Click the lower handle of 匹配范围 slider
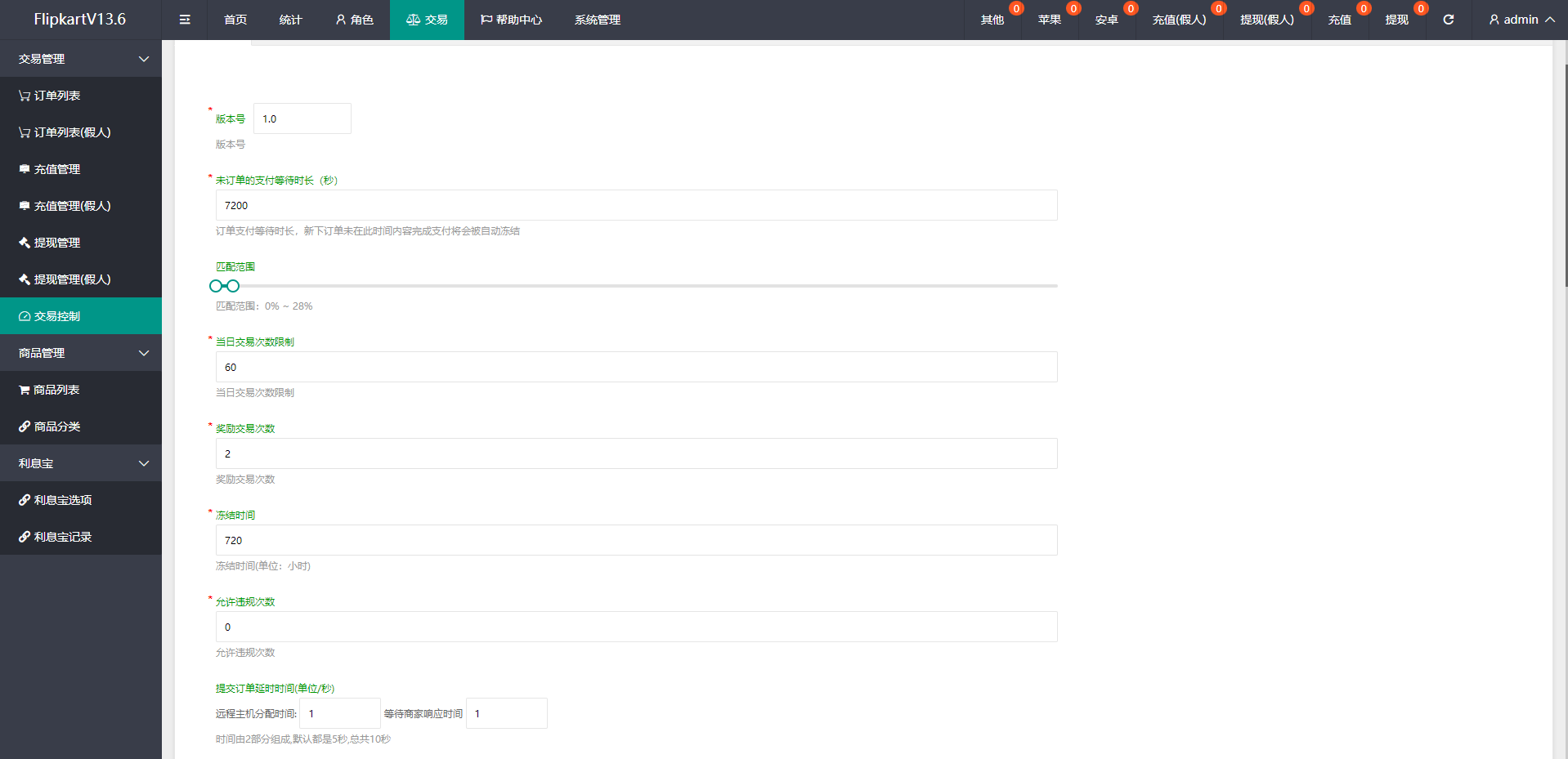Screen dimensions: 1568x759 216,286
